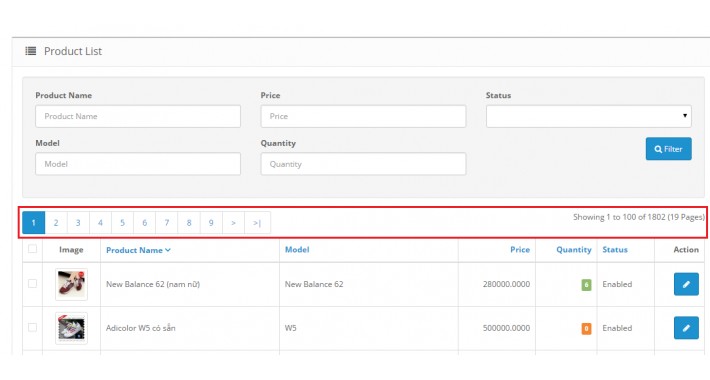Sort by Price column header
710x380 pixels.
520,250
